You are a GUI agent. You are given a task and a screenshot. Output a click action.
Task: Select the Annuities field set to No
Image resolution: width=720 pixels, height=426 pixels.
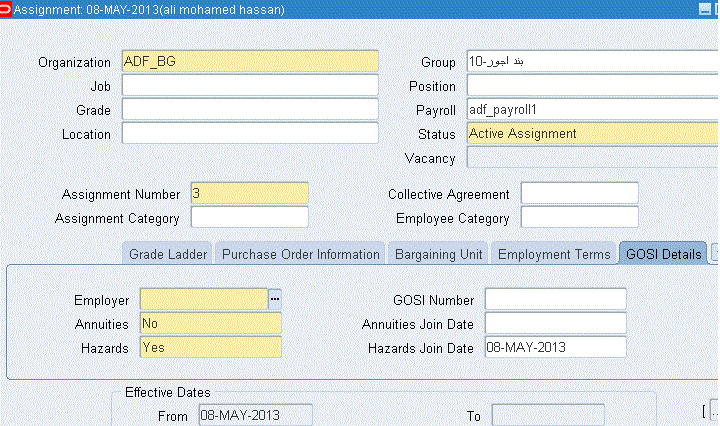(x=211, y=323)
